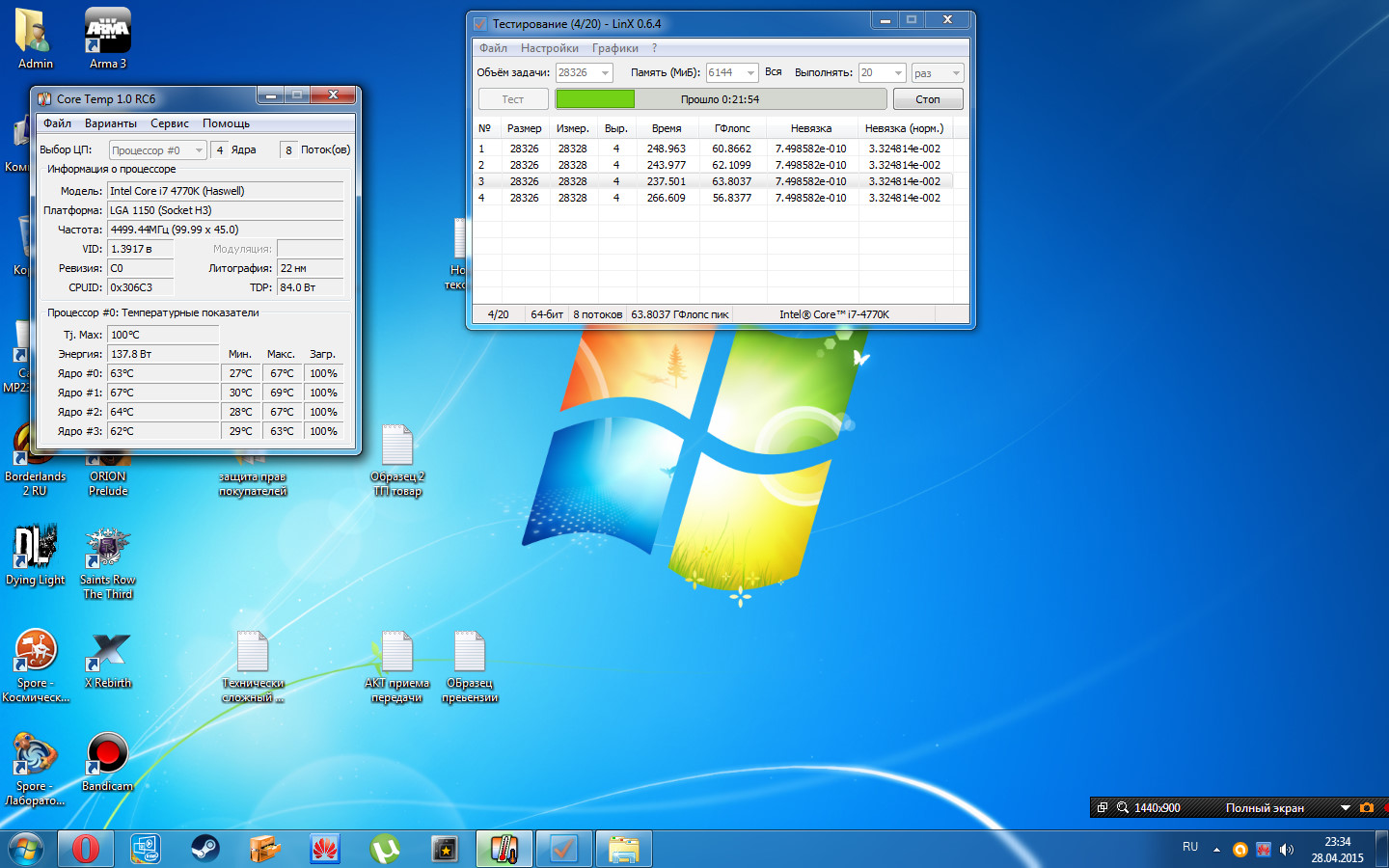Open the Файл menu in LinX

(x=493, y=48)
